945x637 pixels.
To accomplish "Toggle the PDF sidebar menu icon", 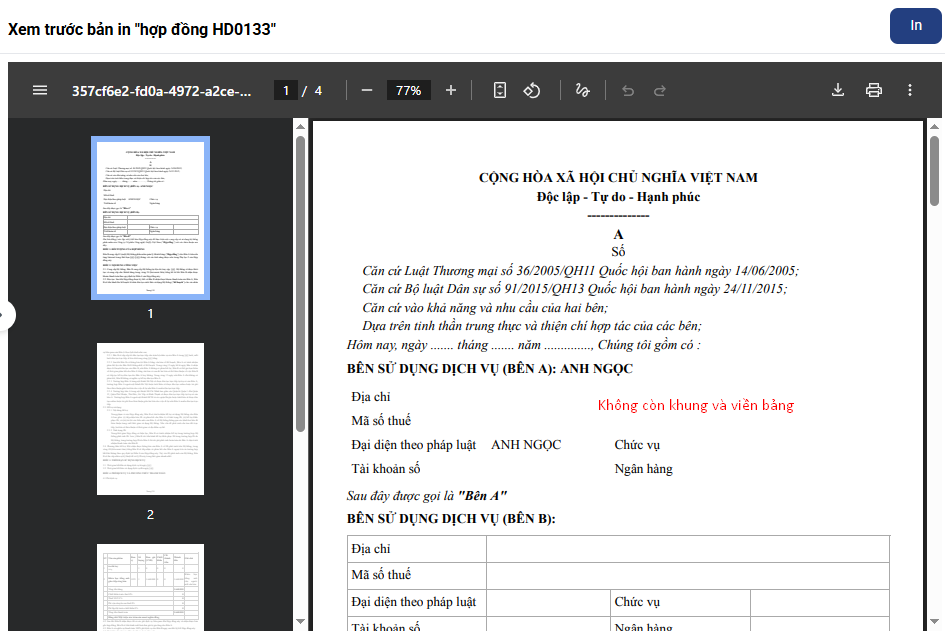I will click(40, 90).
